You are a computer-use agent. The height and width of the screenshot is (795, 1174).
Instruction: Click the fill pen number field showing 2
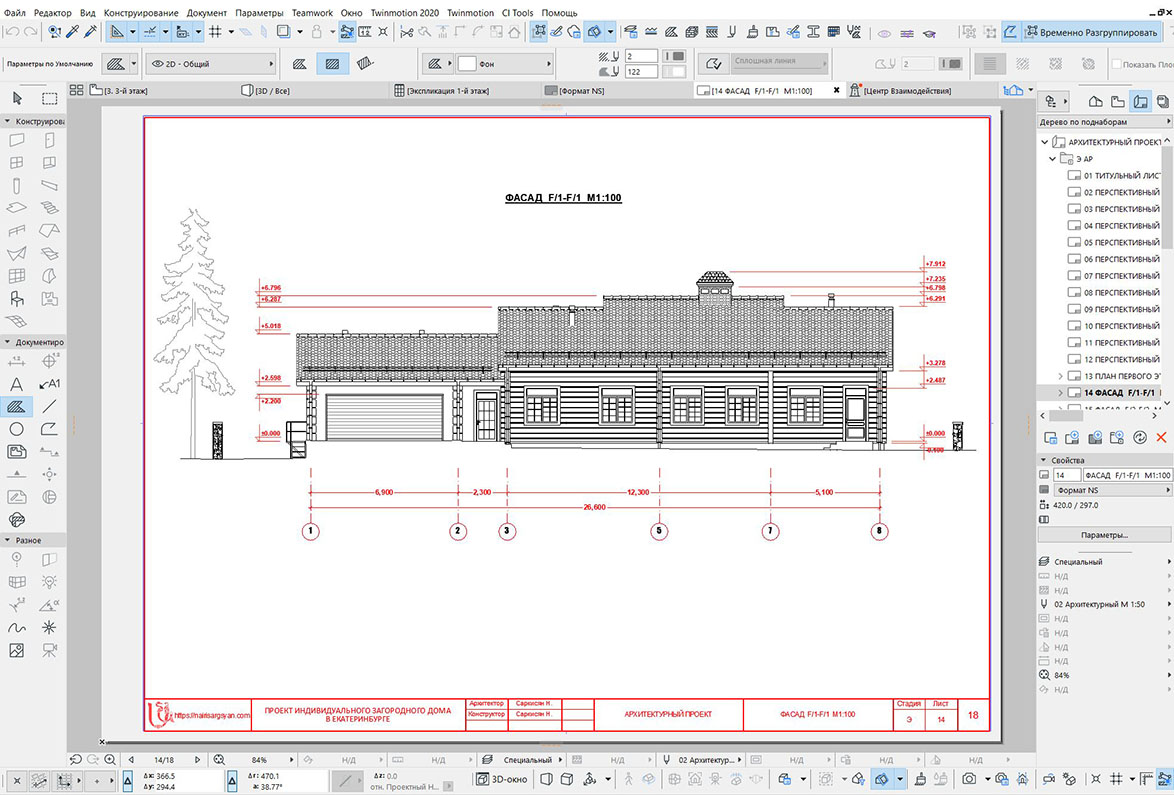pos(642,56)
